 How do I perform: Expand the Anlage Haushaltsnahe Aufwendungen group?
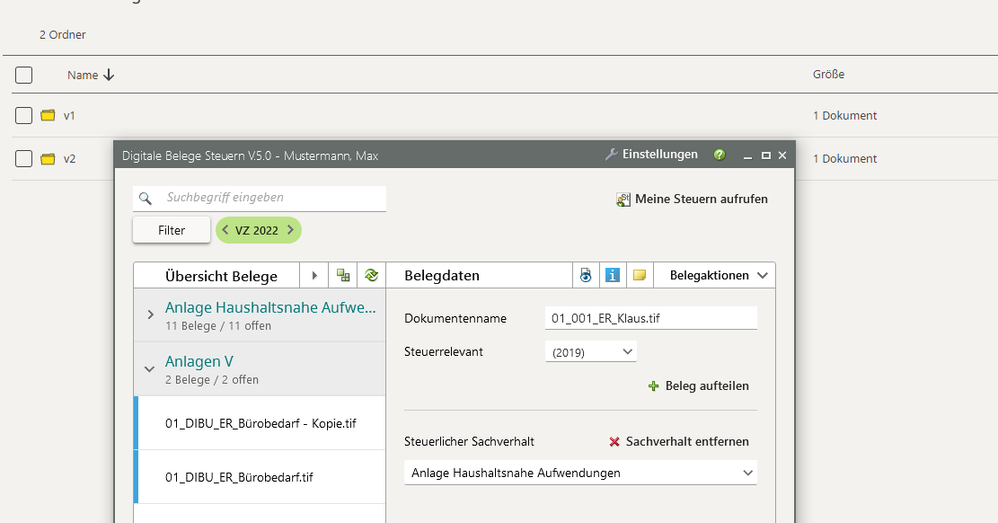pos(150,315)
